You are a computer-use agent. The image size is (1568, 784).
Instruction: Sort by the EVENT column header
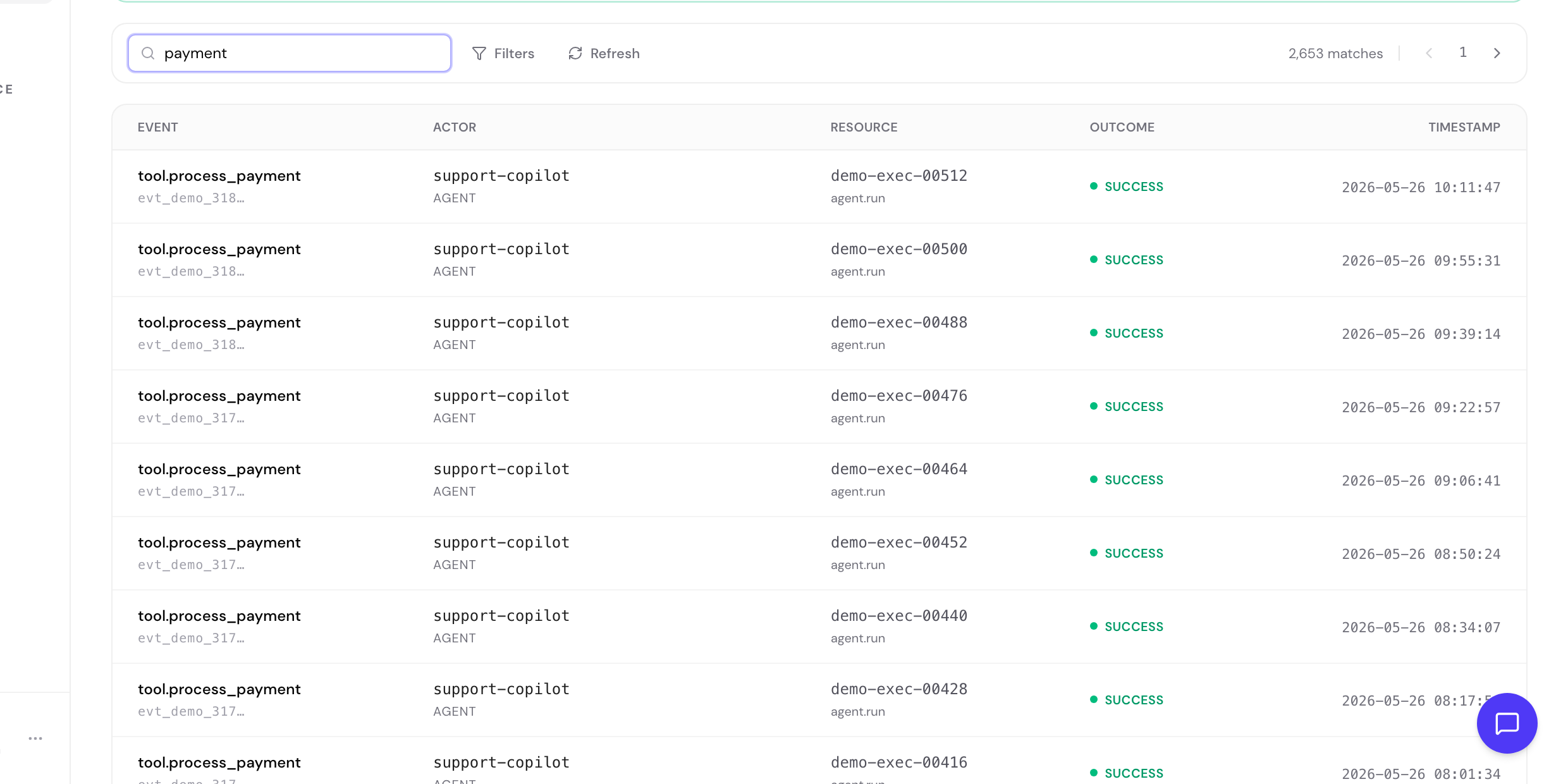coord(158,127)
